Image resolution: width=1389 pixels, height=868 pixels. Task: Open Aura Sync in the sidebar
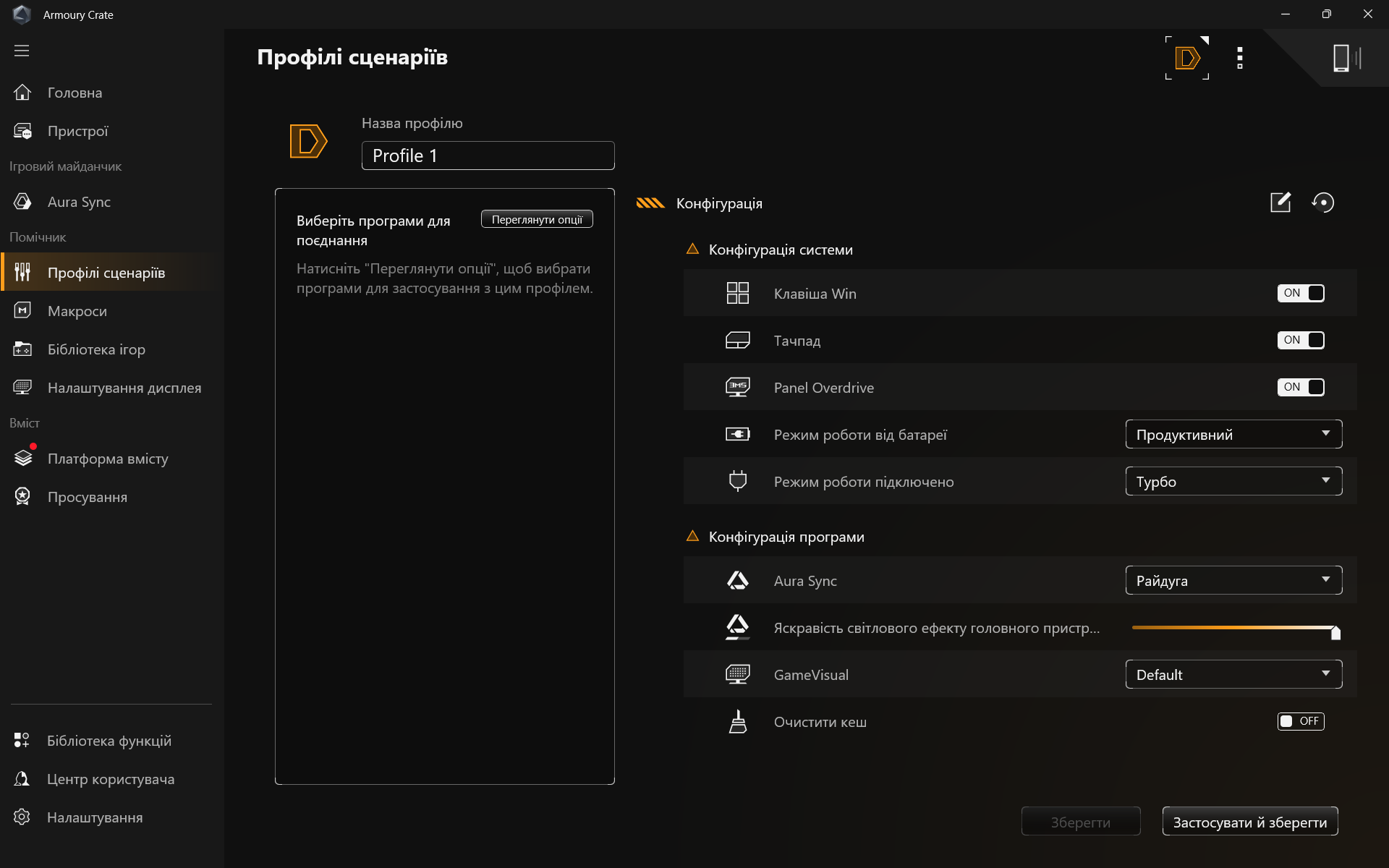click(79, 202)
